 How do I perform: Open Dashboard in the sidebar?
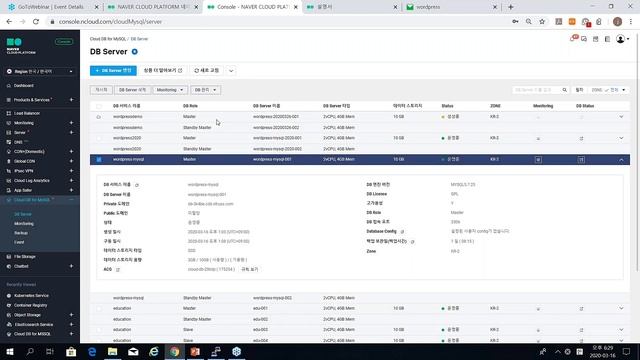[x=24, y=86]
